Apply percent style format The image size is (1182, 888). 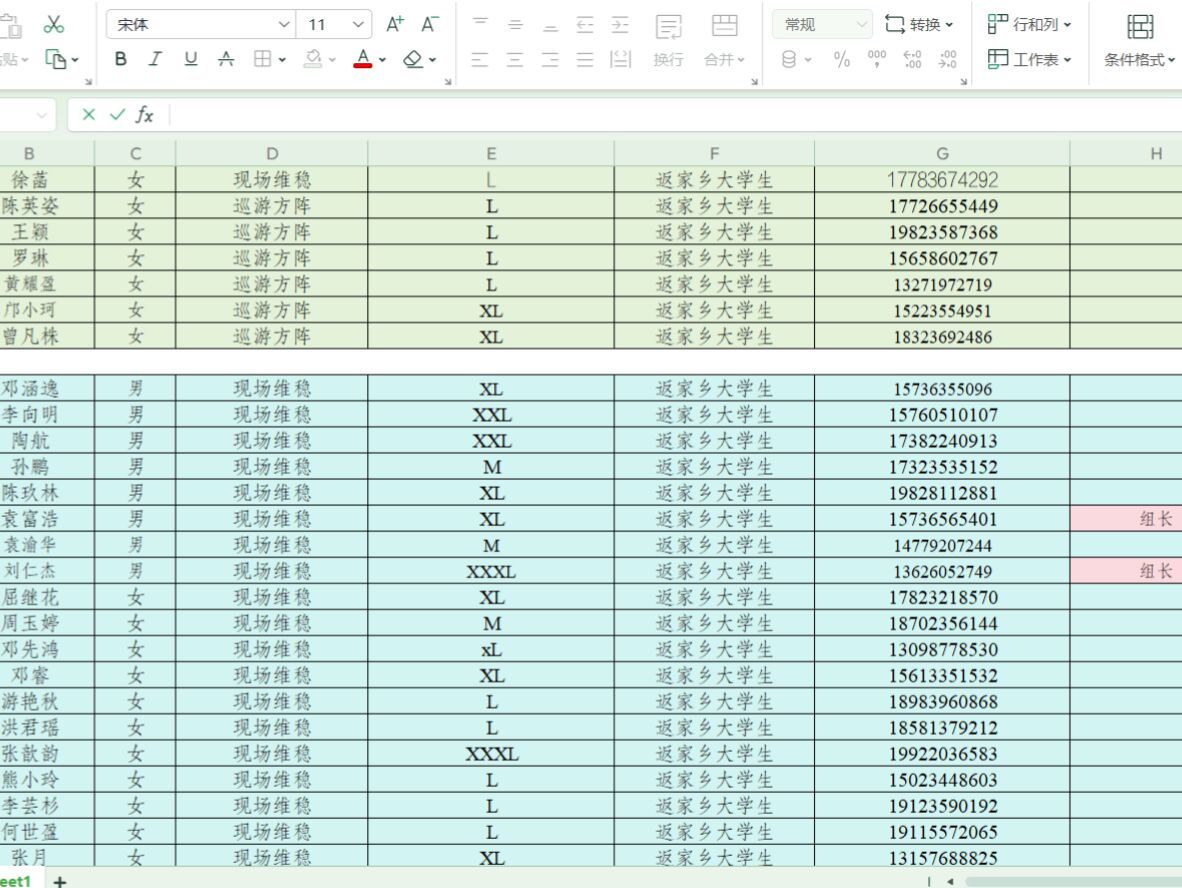[x=842, y=59]
